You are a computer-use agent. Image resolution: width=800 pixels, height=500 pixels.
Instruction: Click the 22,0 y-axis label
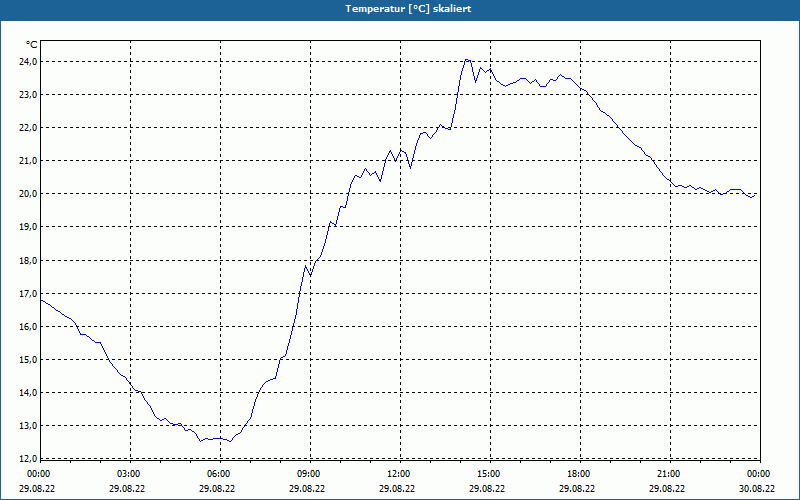pos(29,128)
